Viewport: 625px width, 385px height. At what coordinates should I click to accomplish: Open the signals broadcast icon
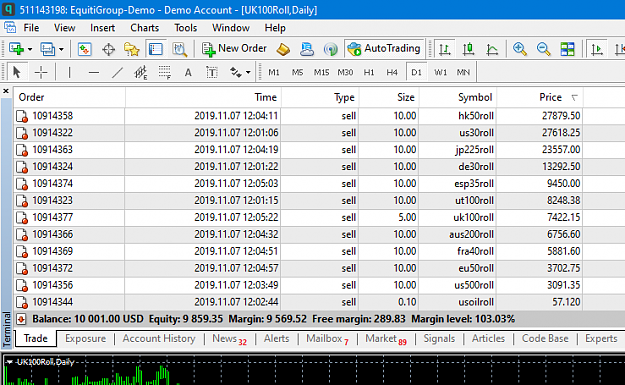pyautogui.click(x=330, y=49)
